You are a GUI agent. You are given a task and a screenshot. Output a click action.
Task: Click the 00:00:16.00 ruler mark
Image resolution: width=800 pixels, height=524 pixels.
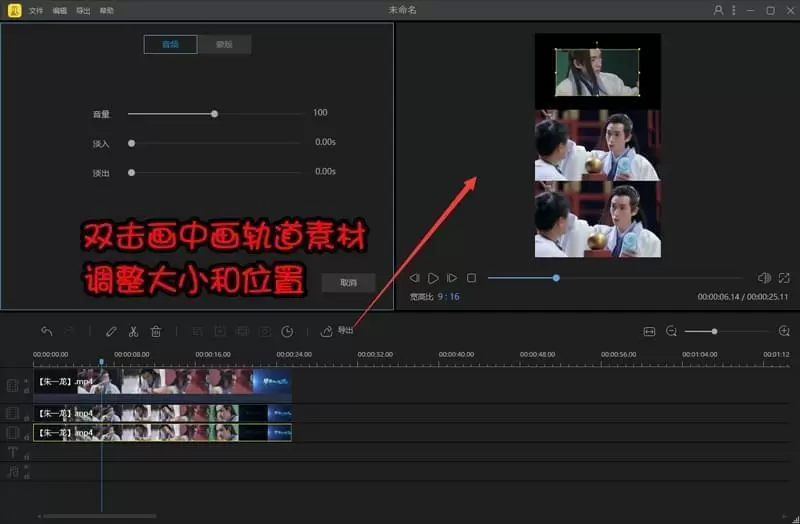[213, 354]
